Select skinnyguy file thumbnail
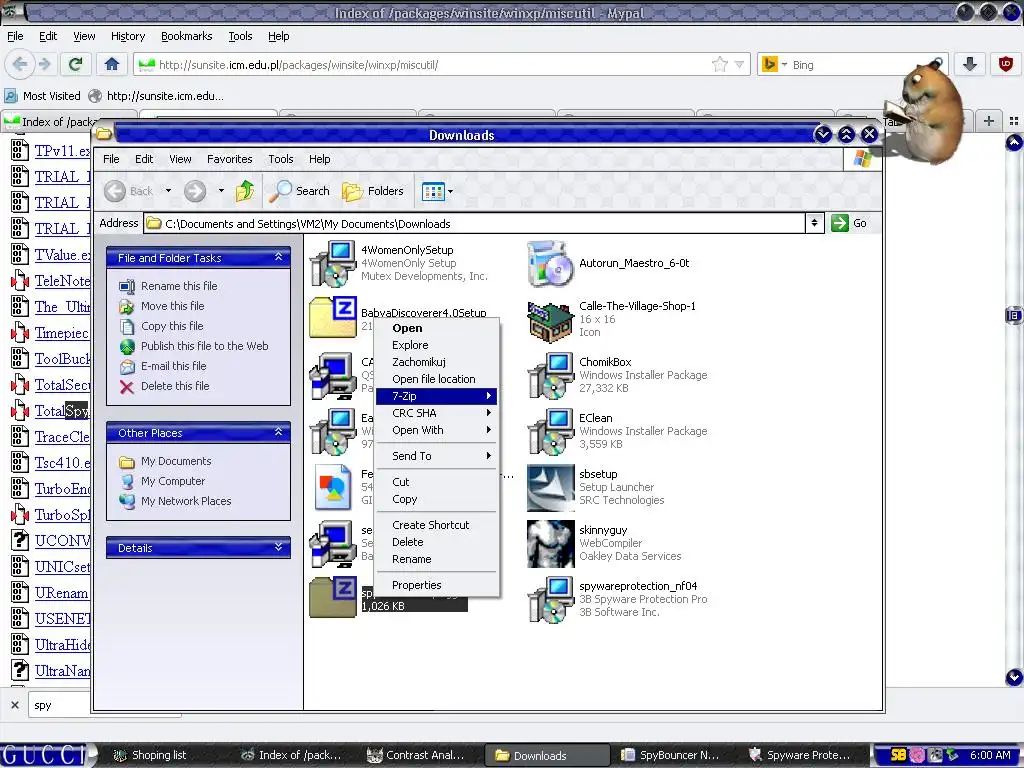The width and height of the screenshot is (1024, 768). [x=551, y=544]
